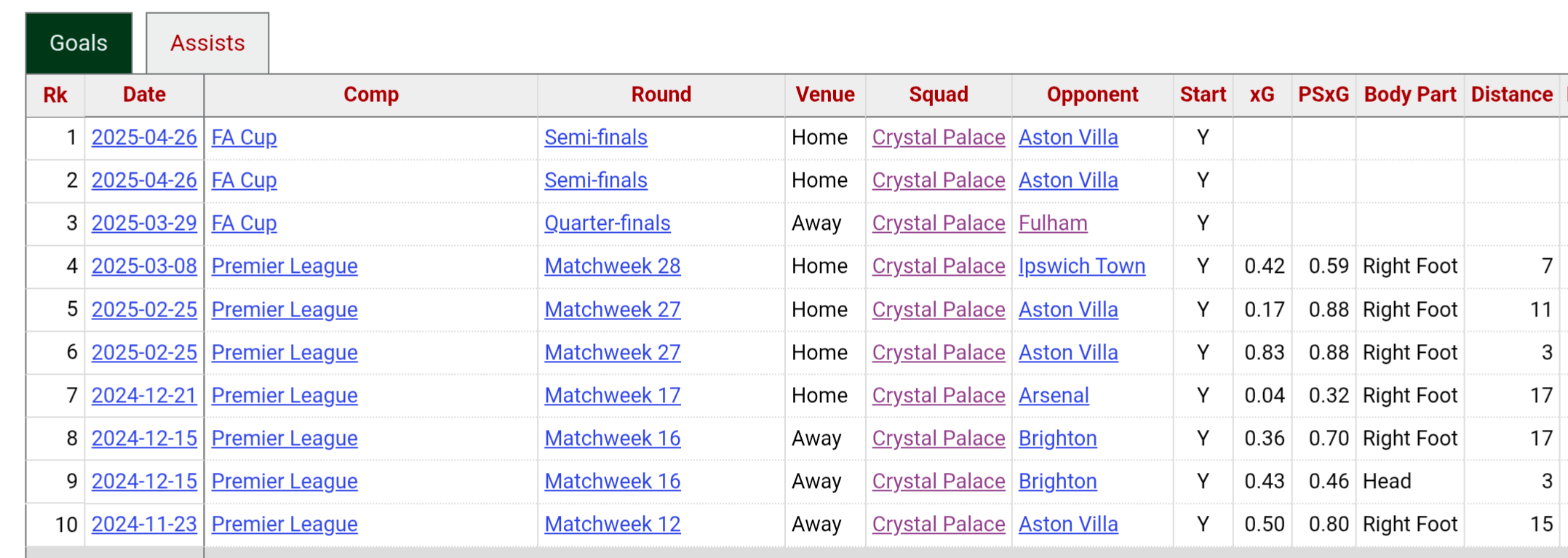Open FA Cup link in row 3
Image resolution: width=1568 pixels, height=558 pixels.
click(244, 223)
